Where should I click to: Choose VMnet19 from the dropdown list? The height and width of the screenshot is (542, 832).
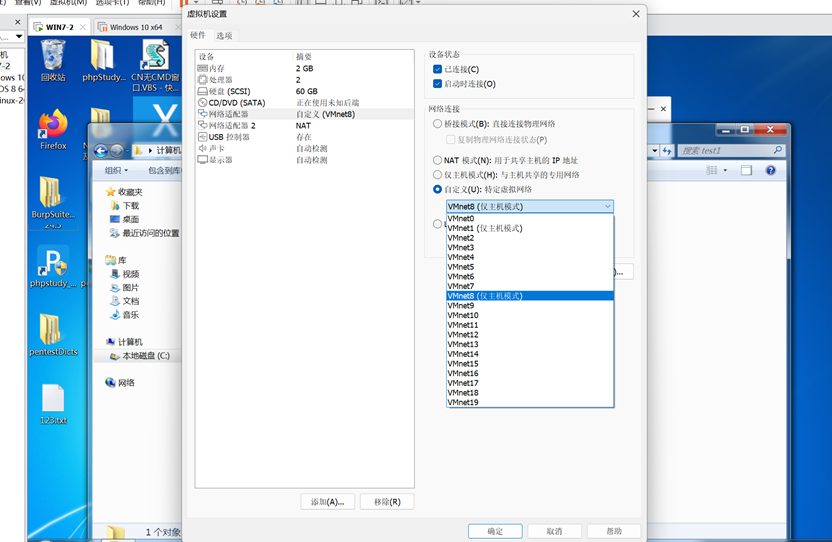(530, 402)
